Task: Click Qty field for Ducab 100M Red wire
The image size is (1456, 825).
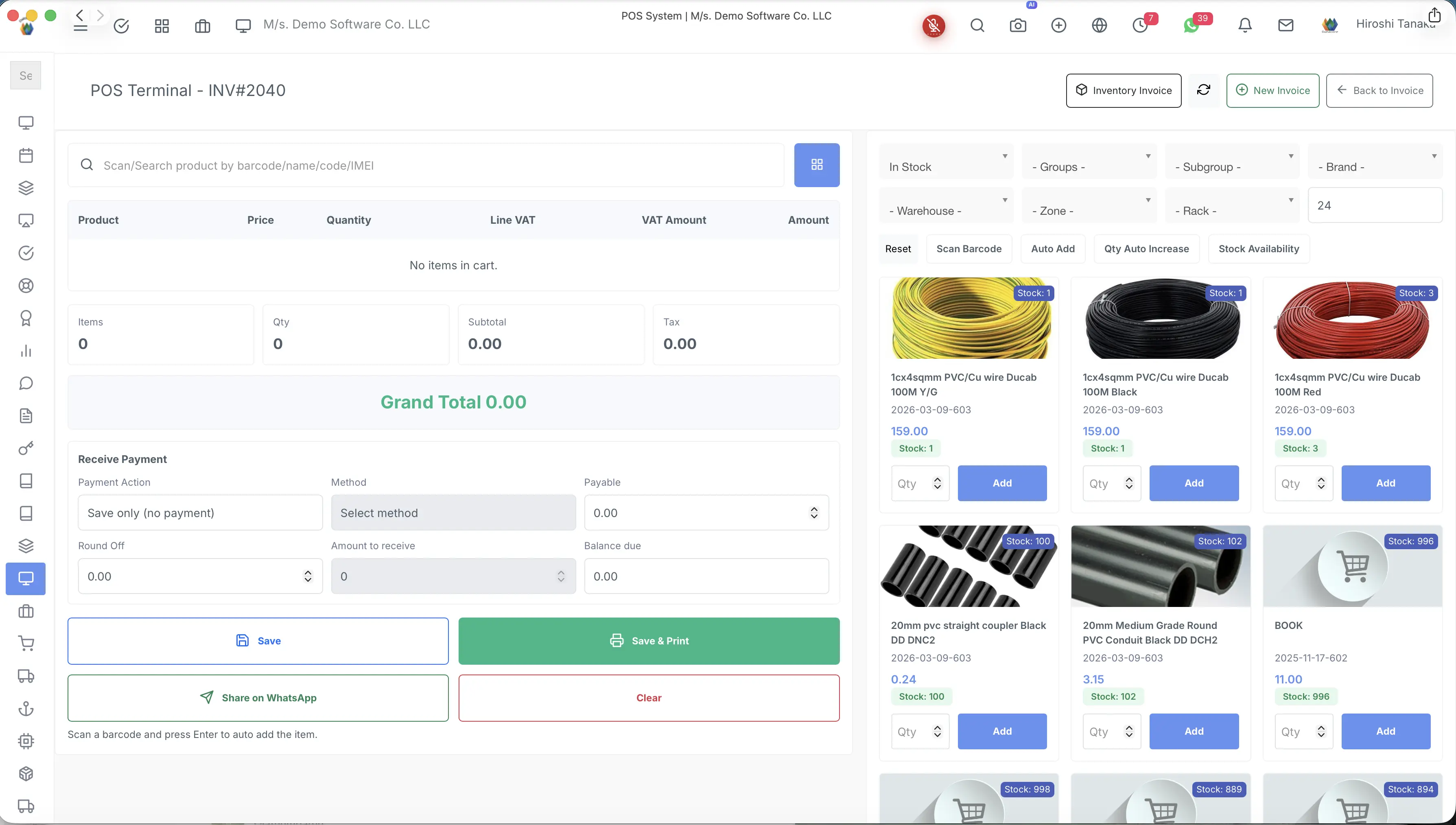Action: pos(1303,483)
